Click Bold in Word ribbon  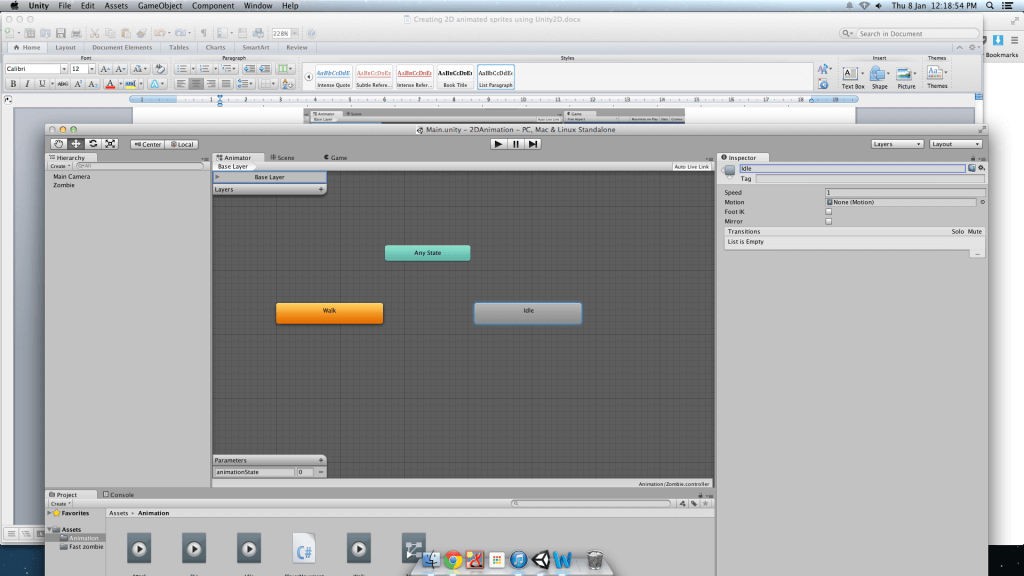click(13, 84)
